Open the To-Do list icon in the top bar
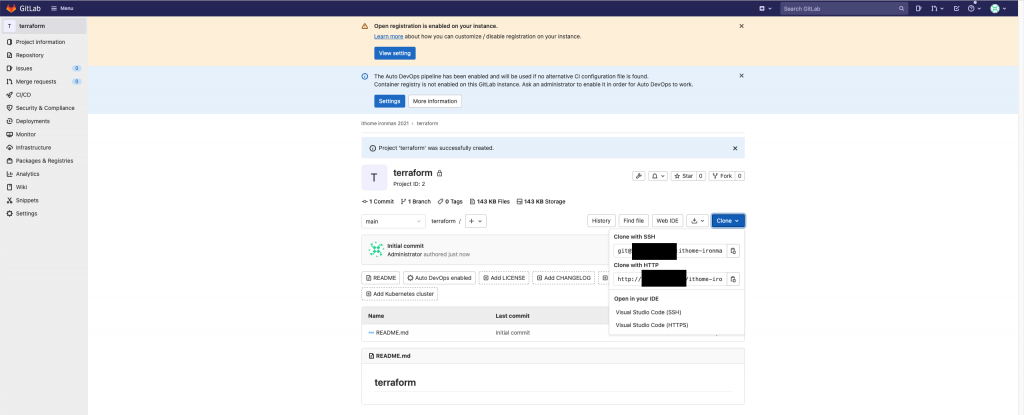The image size is (1024, 415). [957, 8]
